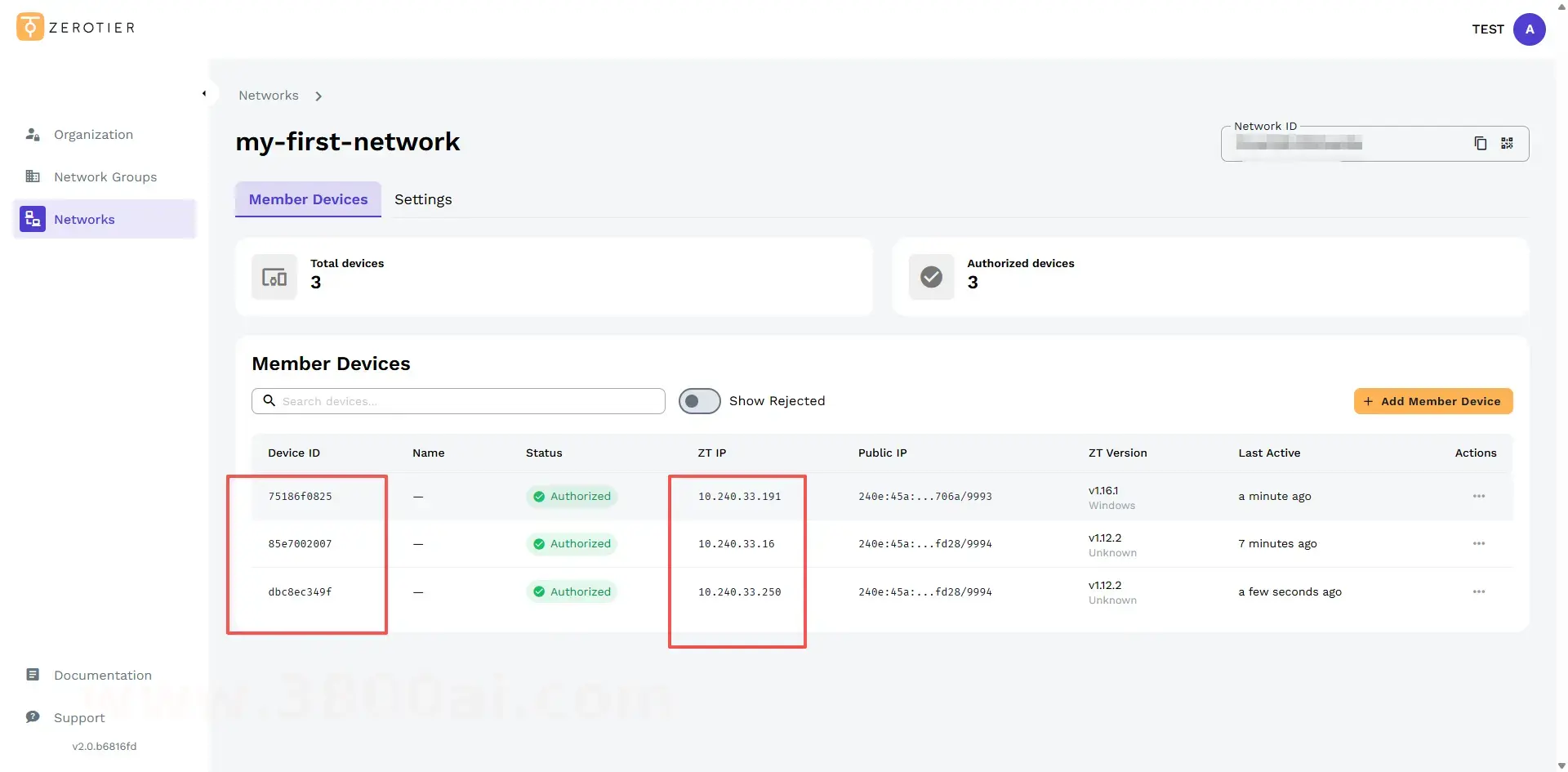The image size is (1568, 772).
Task: Open the Organization sidebar item
Action: [93, 135]
